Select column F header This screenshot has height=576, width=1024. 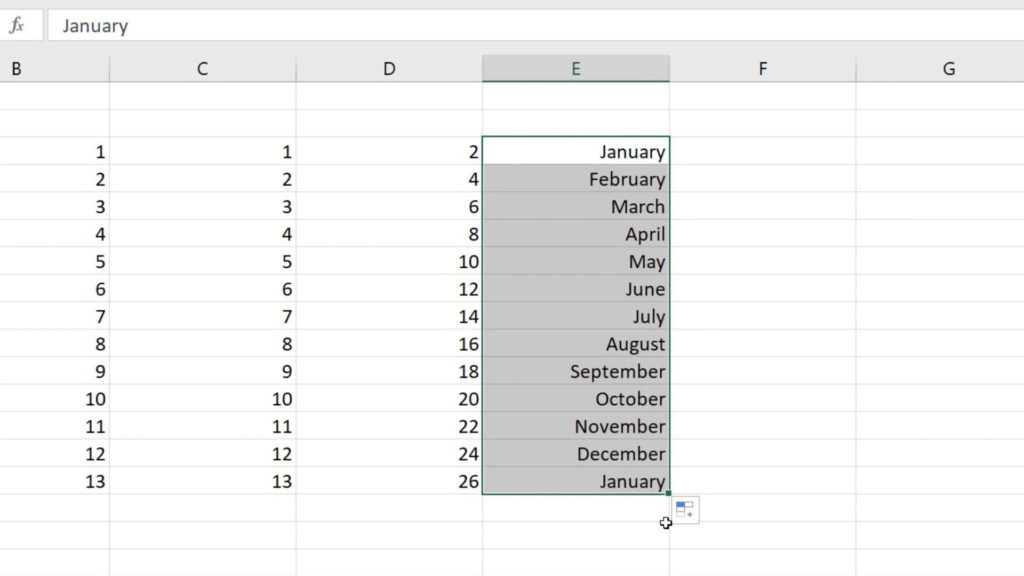pyautogui.click(x=763, y=69)
